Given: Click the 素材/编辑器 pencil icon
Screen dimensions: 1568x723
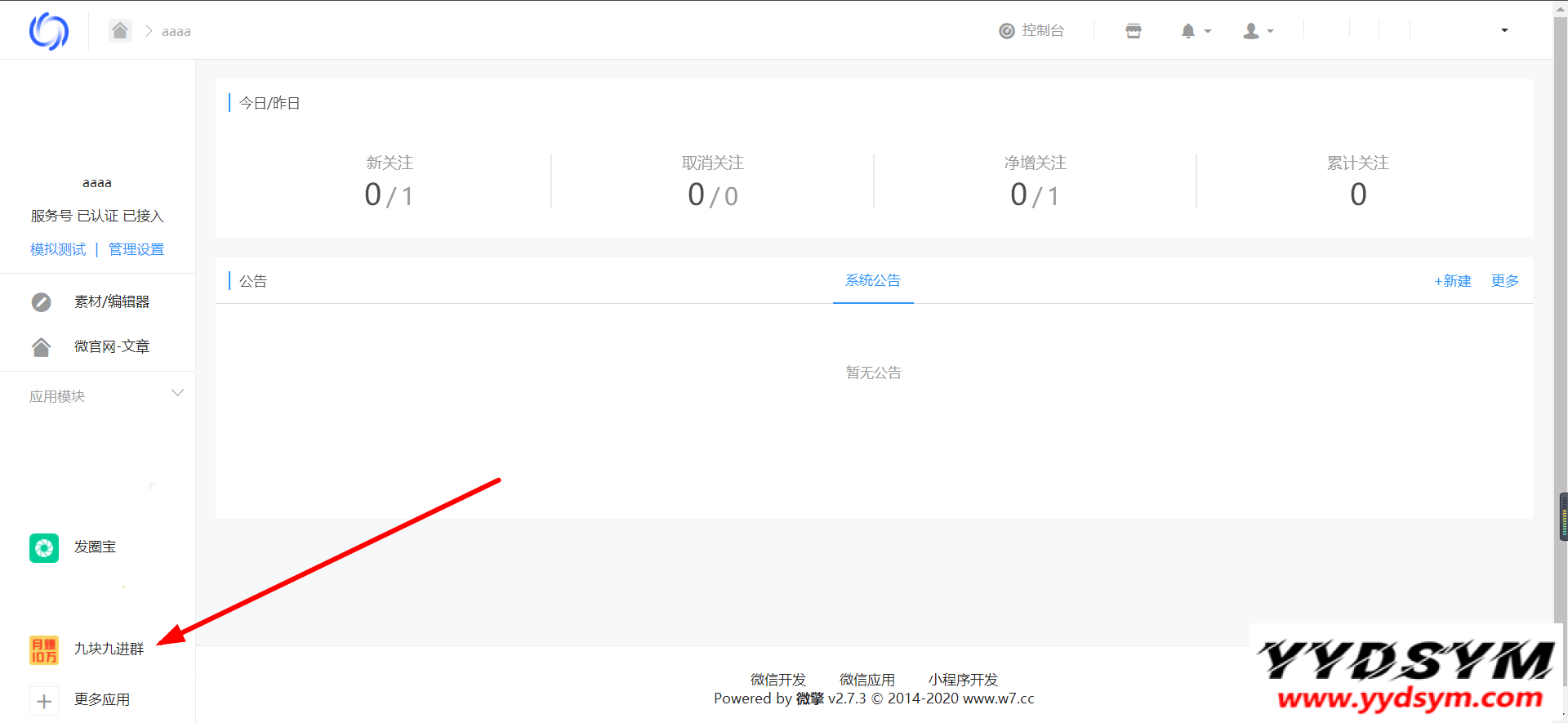Looking at the screenshot, I should 41,302.
